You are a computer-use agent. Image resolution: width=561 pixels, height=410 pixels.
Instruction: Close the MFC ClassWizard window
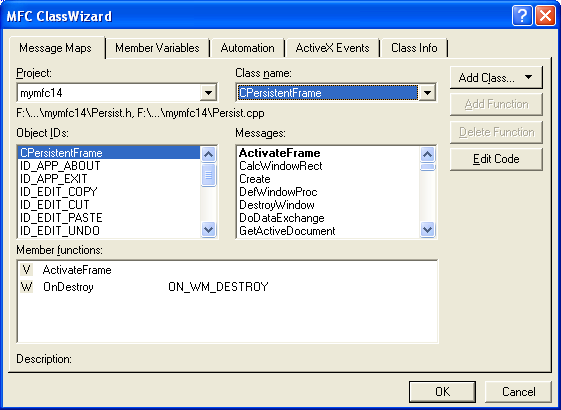coord(545,16)
